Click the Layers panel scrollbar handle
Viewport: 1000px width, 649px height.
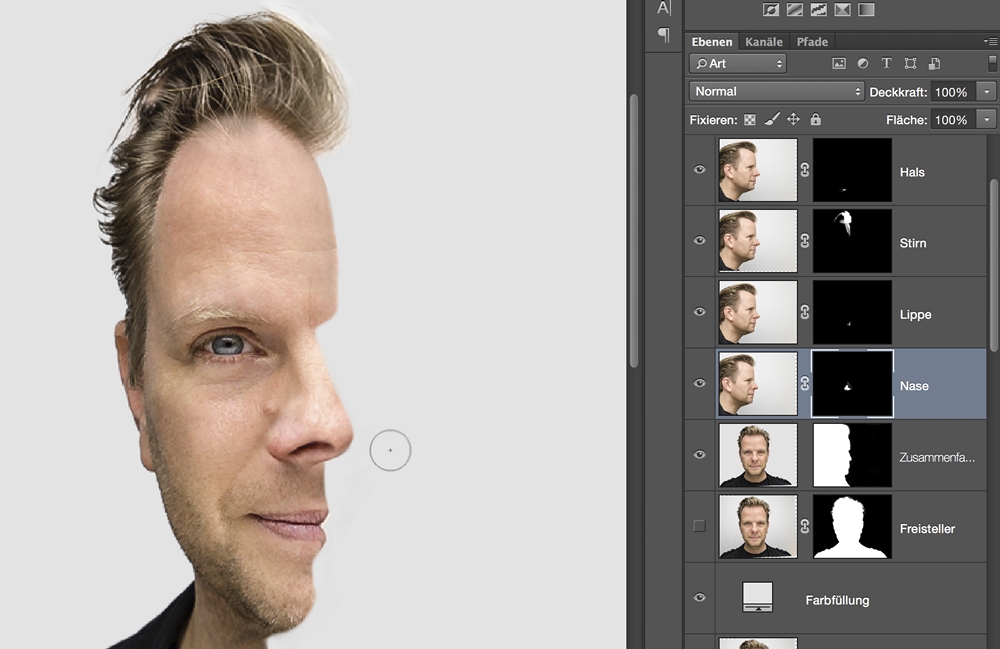click(994, 265)
